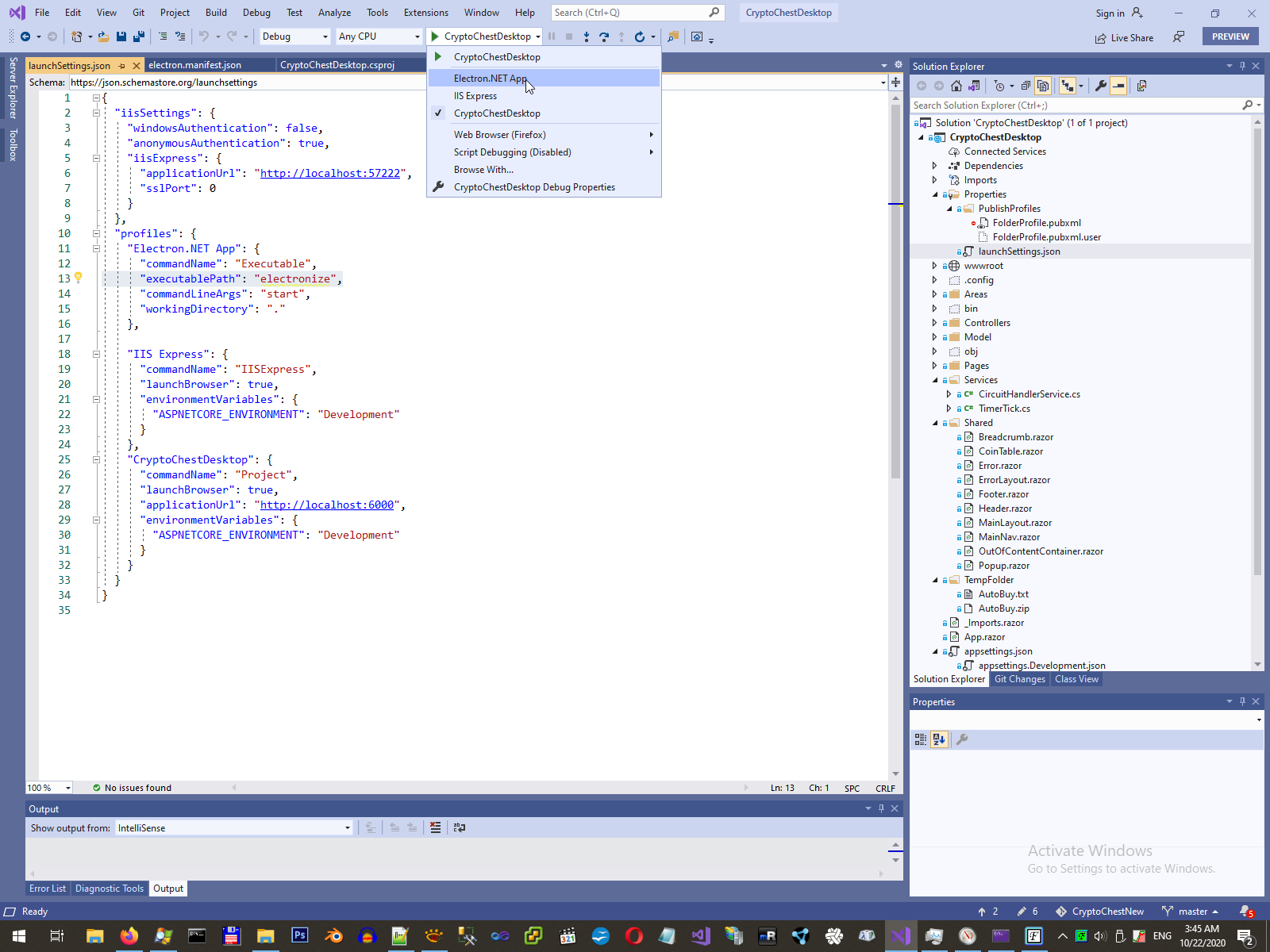Toggle Show All Files in Solution Explorer
The width and height of the screenshot is (1270, 952).
pyautogui.click(x=1043, y=86)
